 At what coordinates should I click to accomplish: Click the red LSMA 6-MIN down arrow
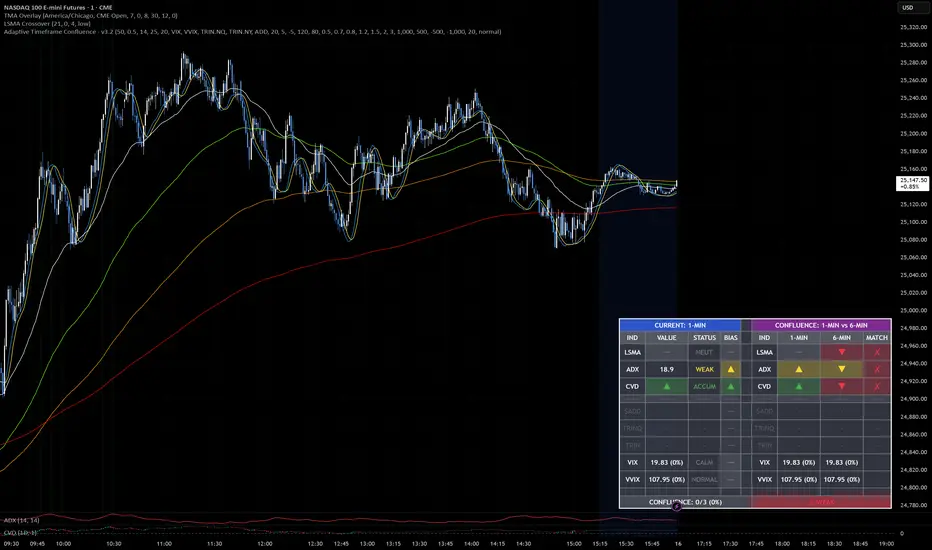pyautogui.click(x=841, y=353)
